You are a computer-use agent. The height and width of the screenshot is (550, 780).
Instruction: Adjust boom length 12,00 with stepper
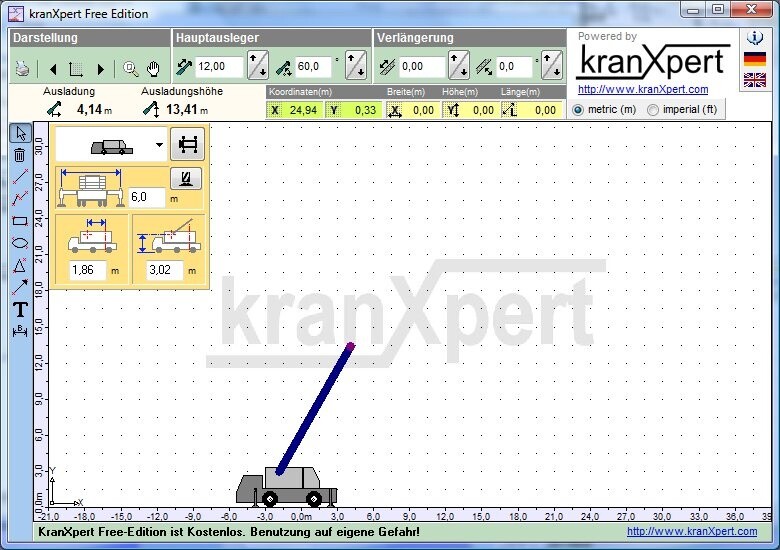click(258, 66)
